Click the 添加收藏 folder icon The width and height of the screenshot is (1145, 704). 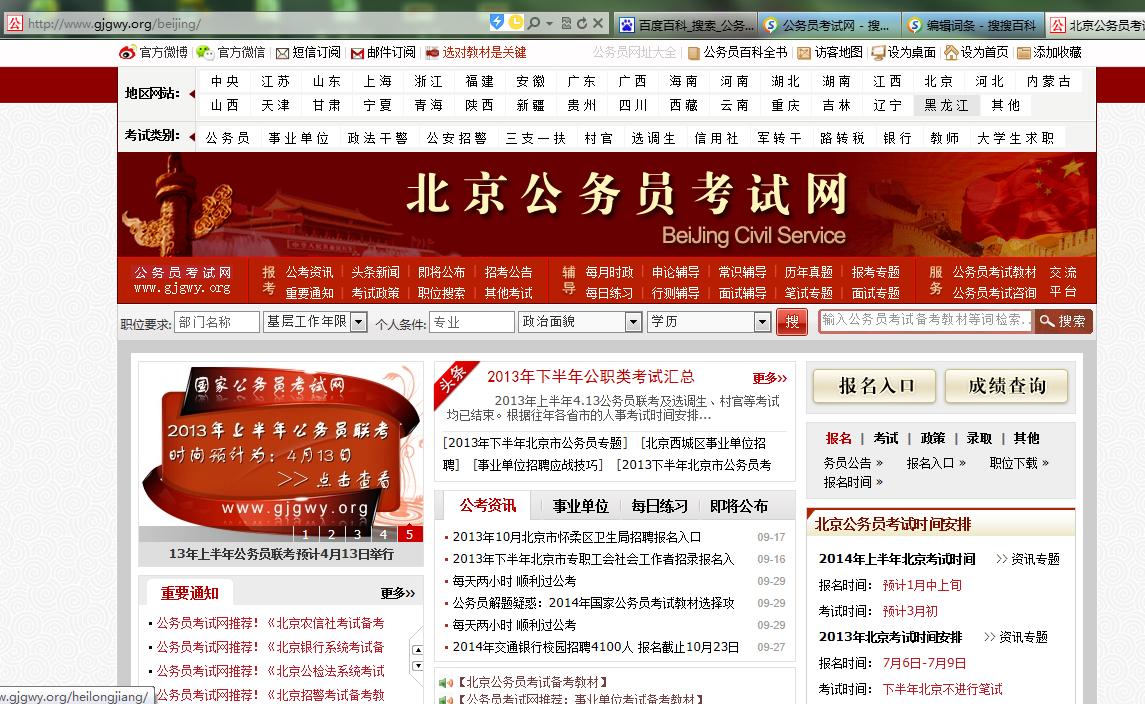pyautogui.click(x=1024, y=53)
